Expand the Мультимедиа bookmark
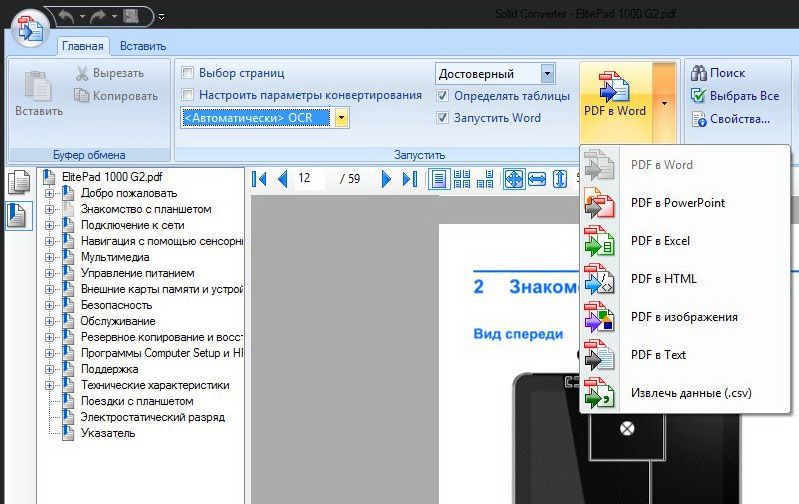The height and width of the screenshot is (504, 799). (x=49, y=257)
